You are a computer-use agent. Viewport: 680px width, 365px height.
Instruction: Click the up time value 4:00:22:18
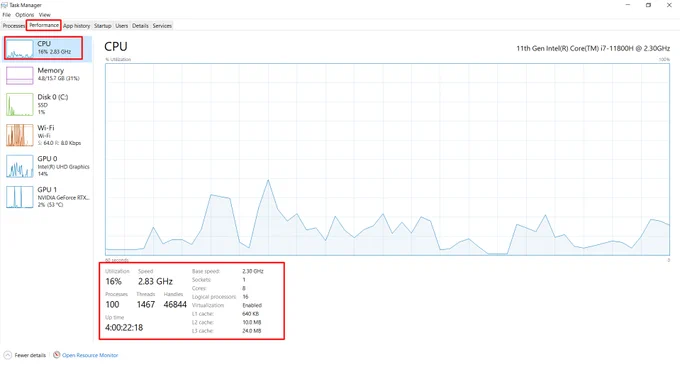coord(124,327)
